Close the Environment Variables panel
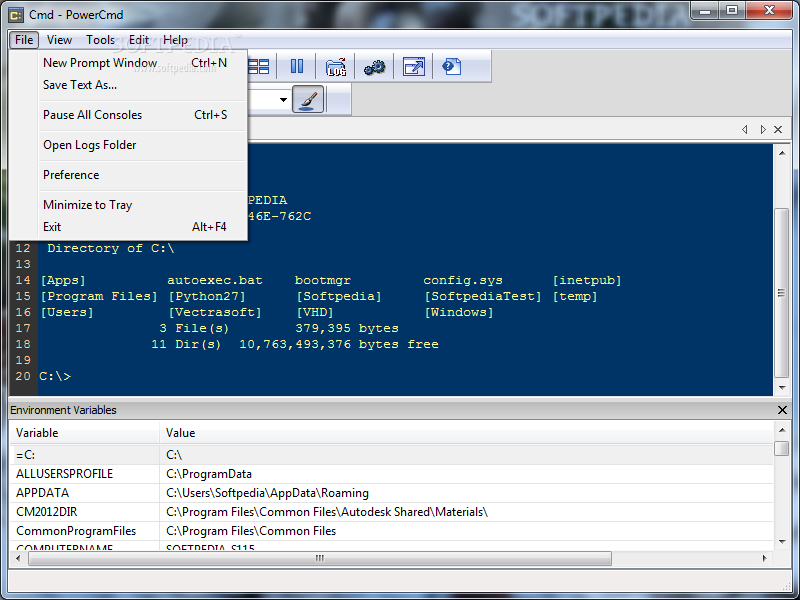Viewport: 800px width, 600px height. pos(782,410)
